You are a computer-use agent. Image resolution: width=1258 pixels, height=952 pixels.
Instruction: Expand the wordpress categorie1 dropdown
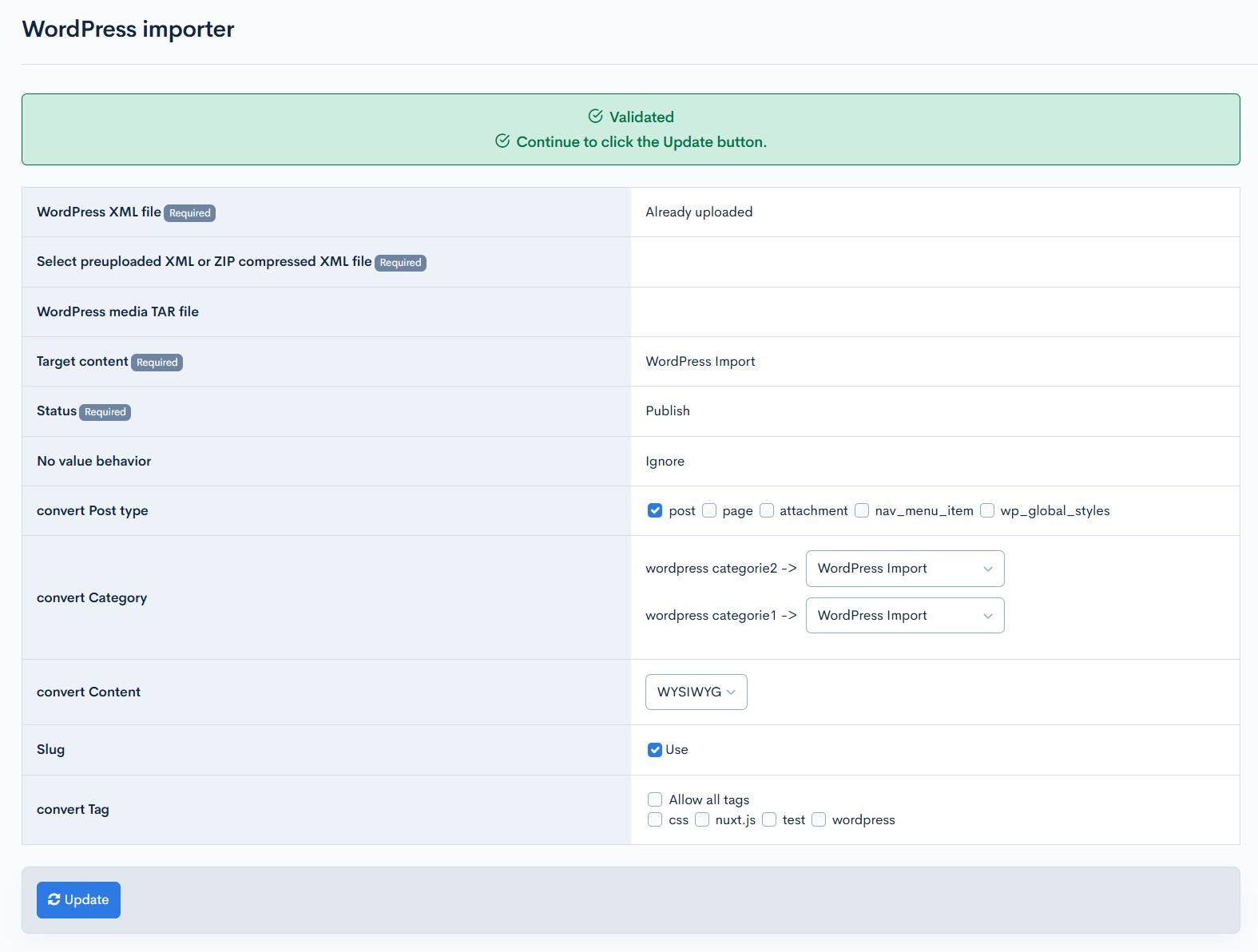[904, 616]
